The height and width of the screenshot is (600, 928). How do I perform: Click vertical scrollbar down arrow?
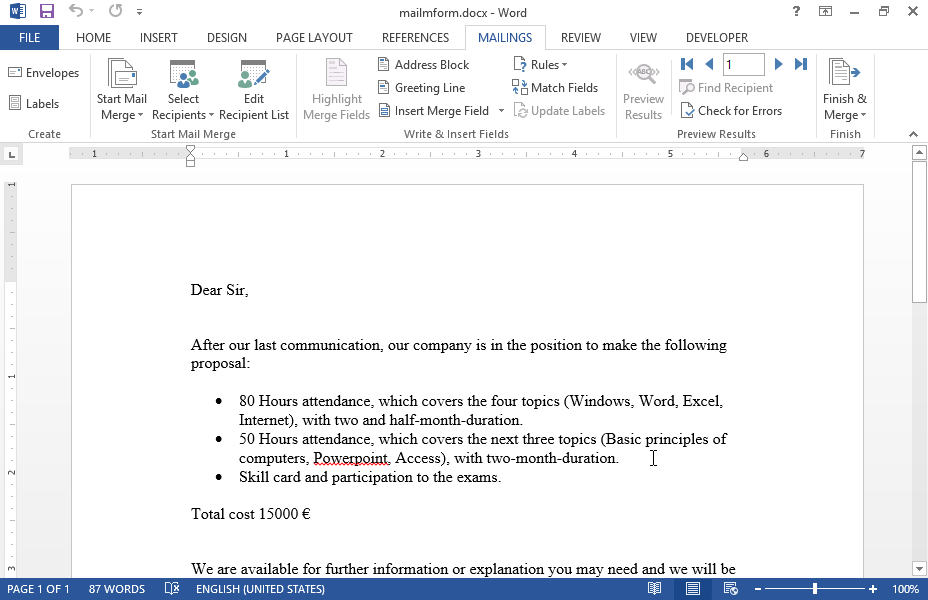tap(919, 569)
